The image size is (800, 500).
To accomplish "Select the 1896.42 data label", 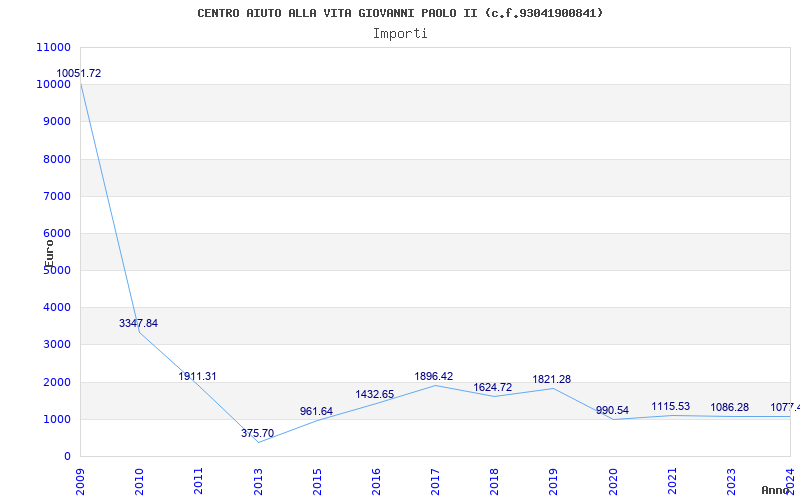I will coord(434,376).
